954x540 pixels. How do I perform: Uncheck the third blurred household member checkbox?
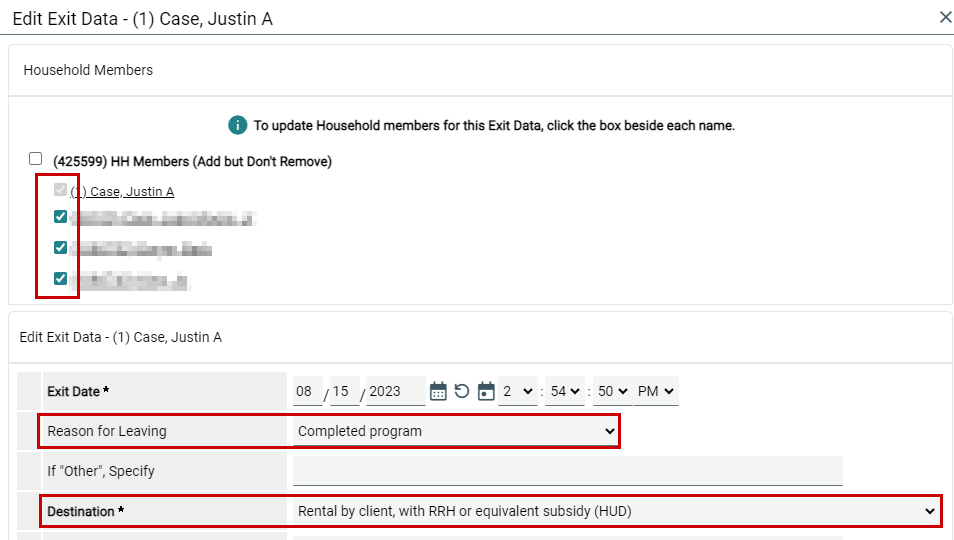click(x=60, y=279)
